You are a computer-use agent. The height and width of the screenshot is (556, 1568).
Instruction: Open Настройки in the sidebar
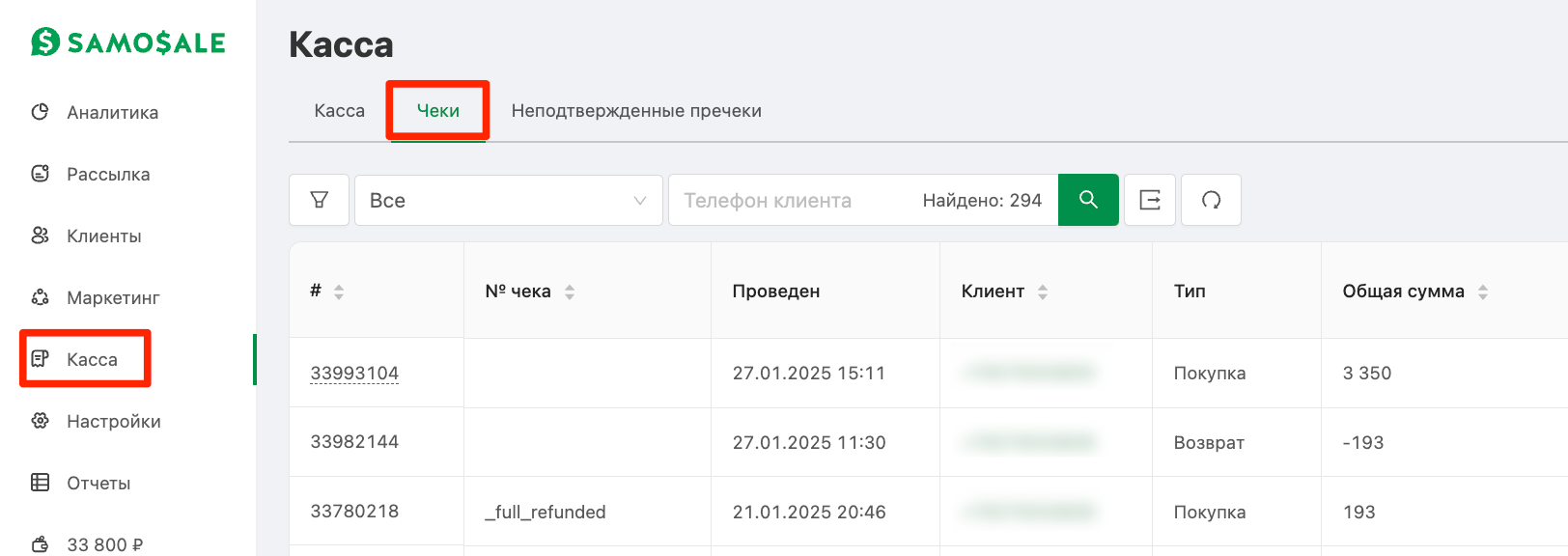(114, 421)
